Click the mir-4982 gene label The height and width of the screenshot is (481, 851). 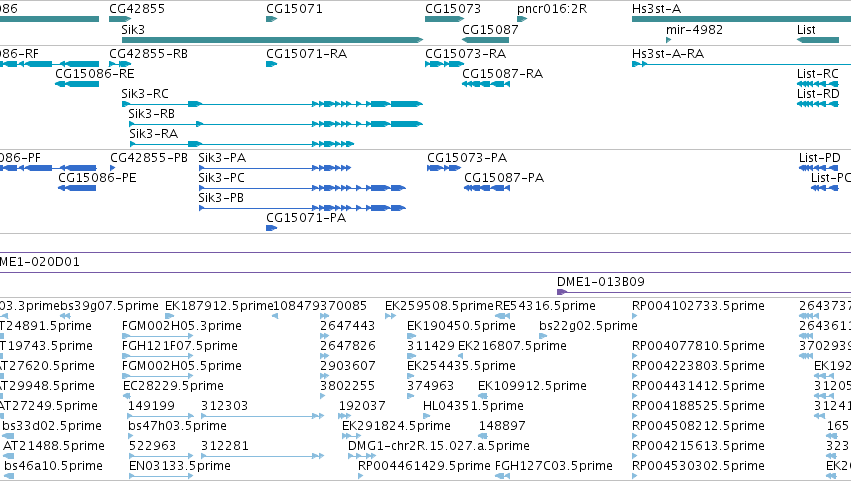[x=694, y=29]
